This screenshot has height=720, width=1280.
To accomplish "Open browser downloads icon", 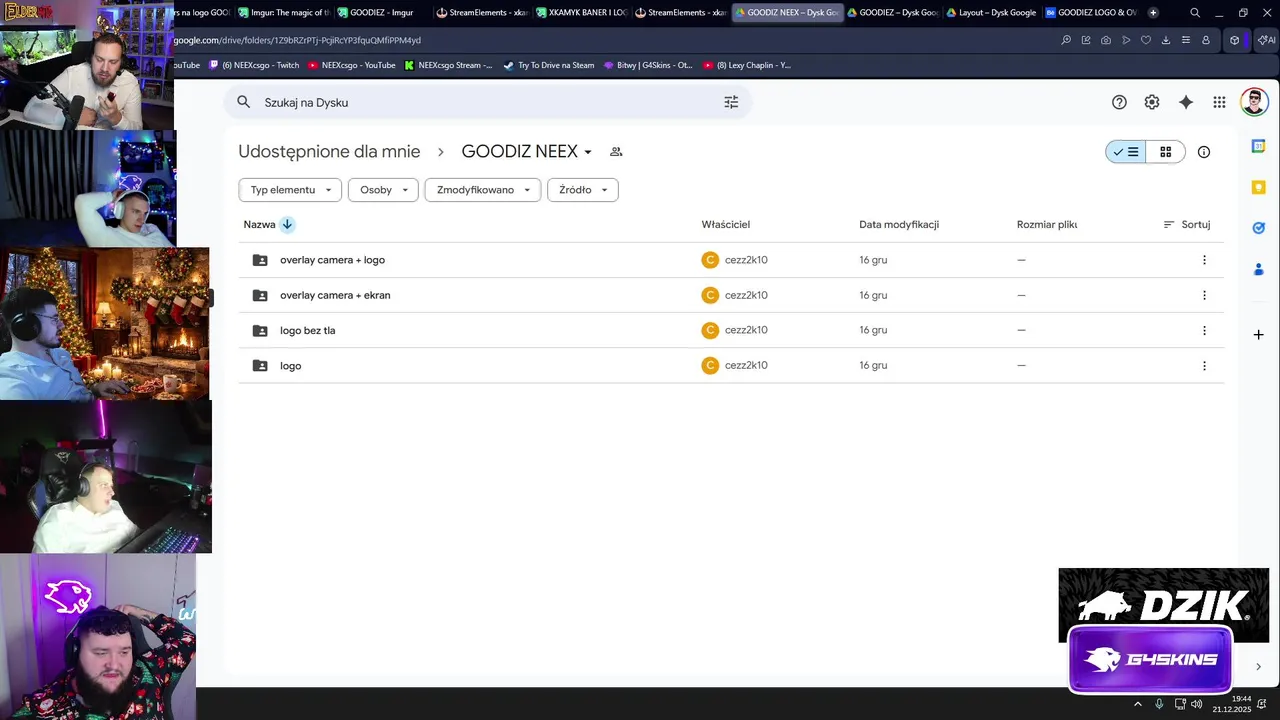I will [1166, 40].
